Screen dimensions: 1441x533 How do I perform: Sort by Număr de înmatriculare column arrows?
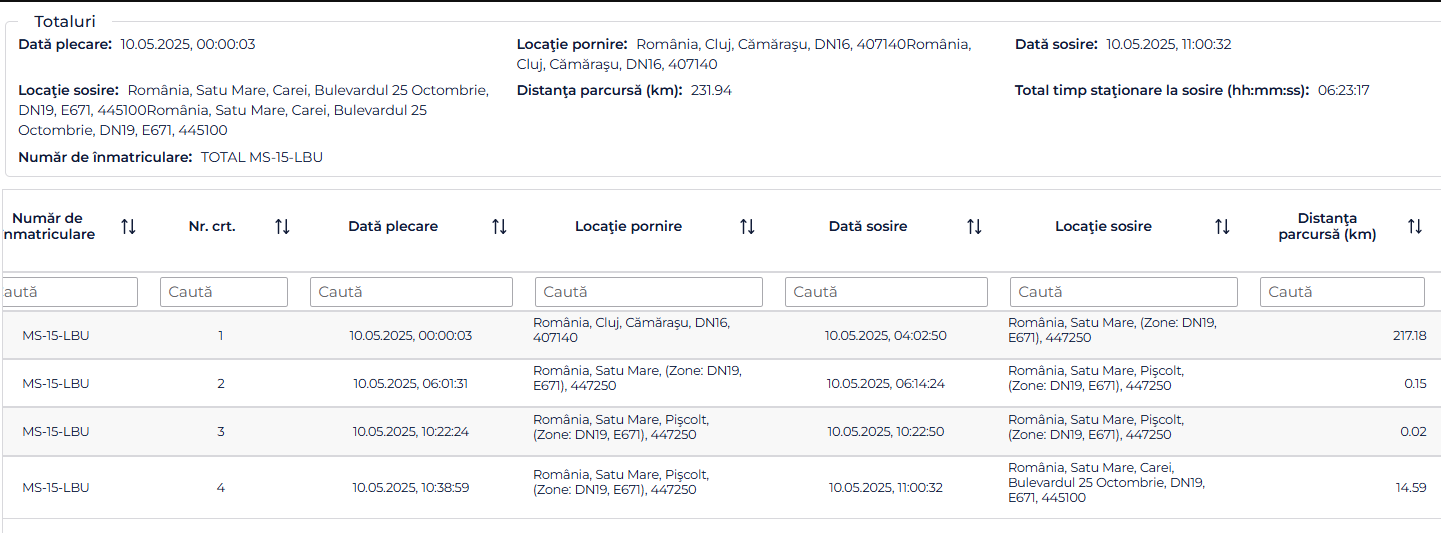(x=128, y=227)
